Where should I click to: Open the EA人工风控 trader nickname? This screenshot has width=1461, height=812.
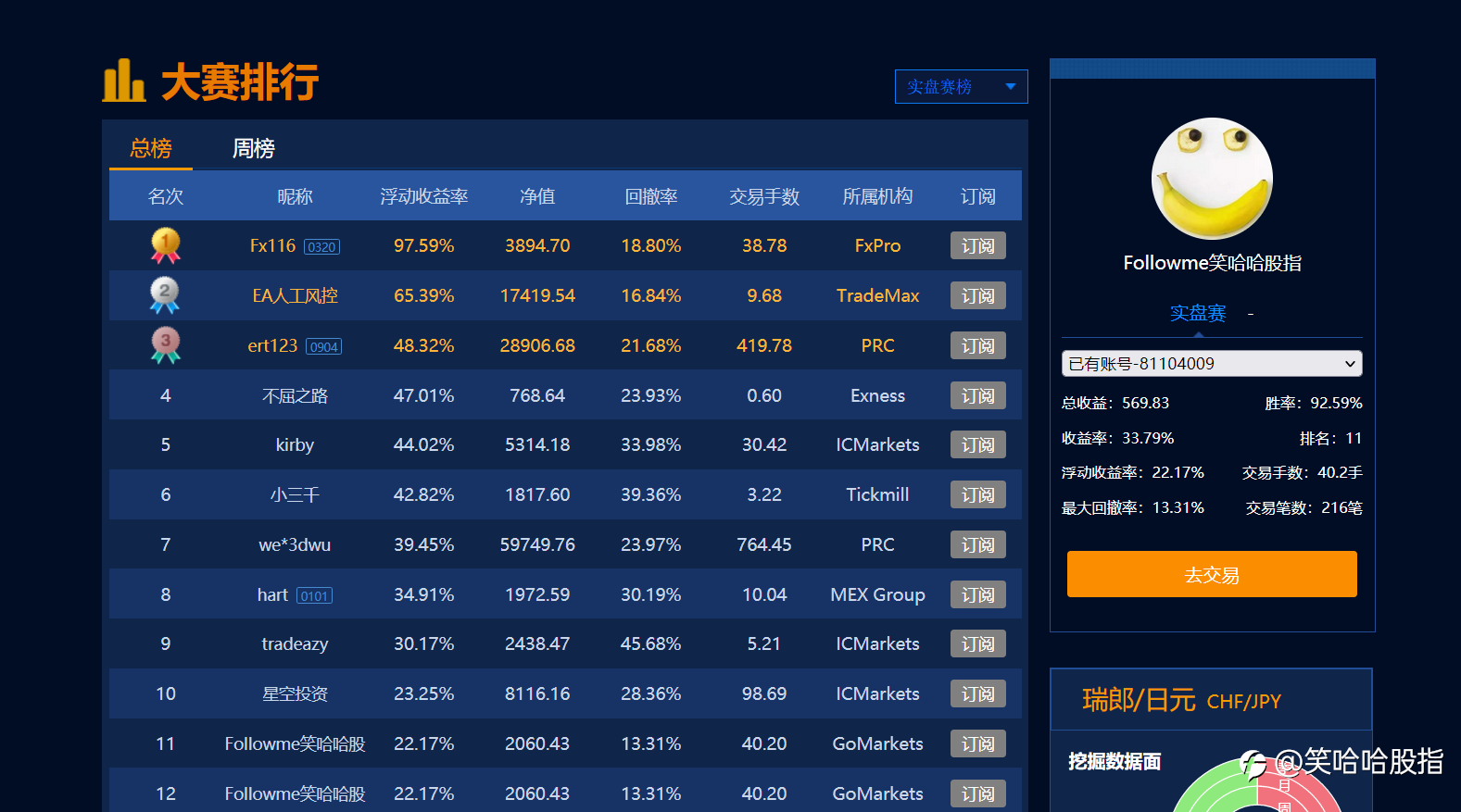(295, 295)
